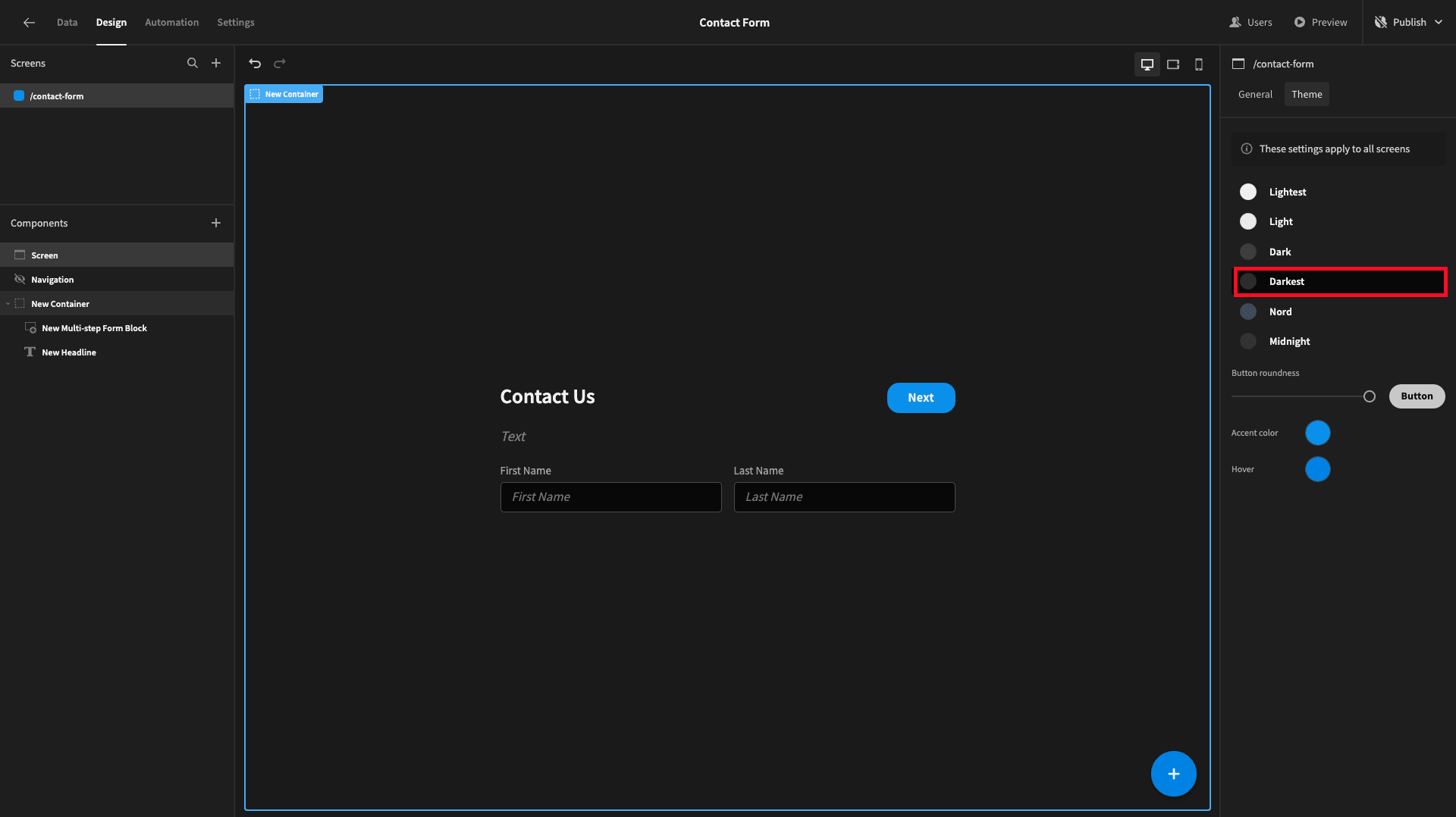The height and width of the screenshot is (817, 1456).
Task: Click the Next button in form
Action: 921,398
